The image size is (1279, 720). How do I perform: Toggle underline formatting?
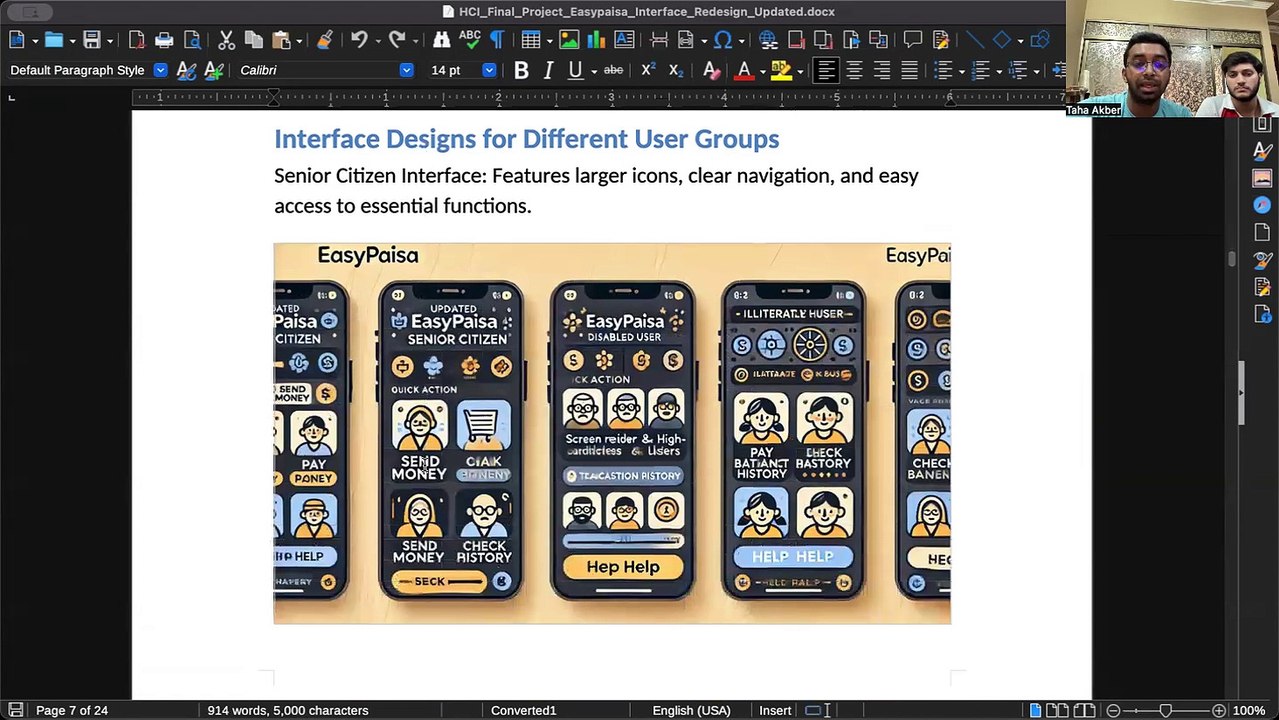pyautogui.click(x=575, y=70)
